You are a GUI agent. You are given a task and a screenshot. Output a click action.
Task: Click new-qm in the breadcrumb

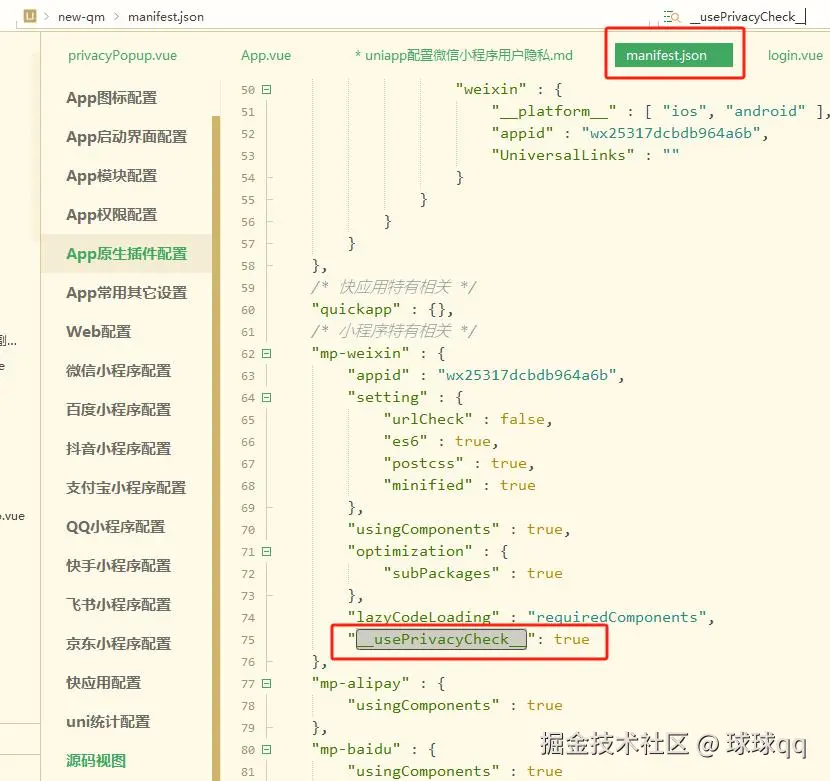tap(81, 17)
